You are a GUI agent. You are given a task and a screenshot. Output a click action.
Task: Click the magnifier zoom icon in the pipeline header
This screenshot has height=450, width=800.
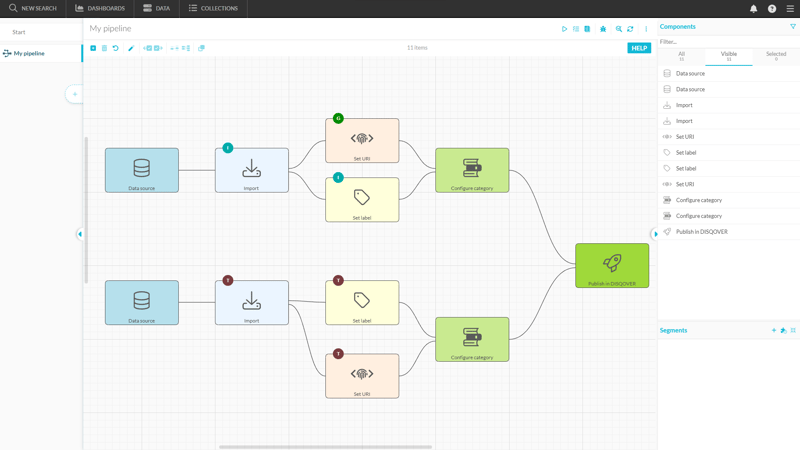point(619,29)
